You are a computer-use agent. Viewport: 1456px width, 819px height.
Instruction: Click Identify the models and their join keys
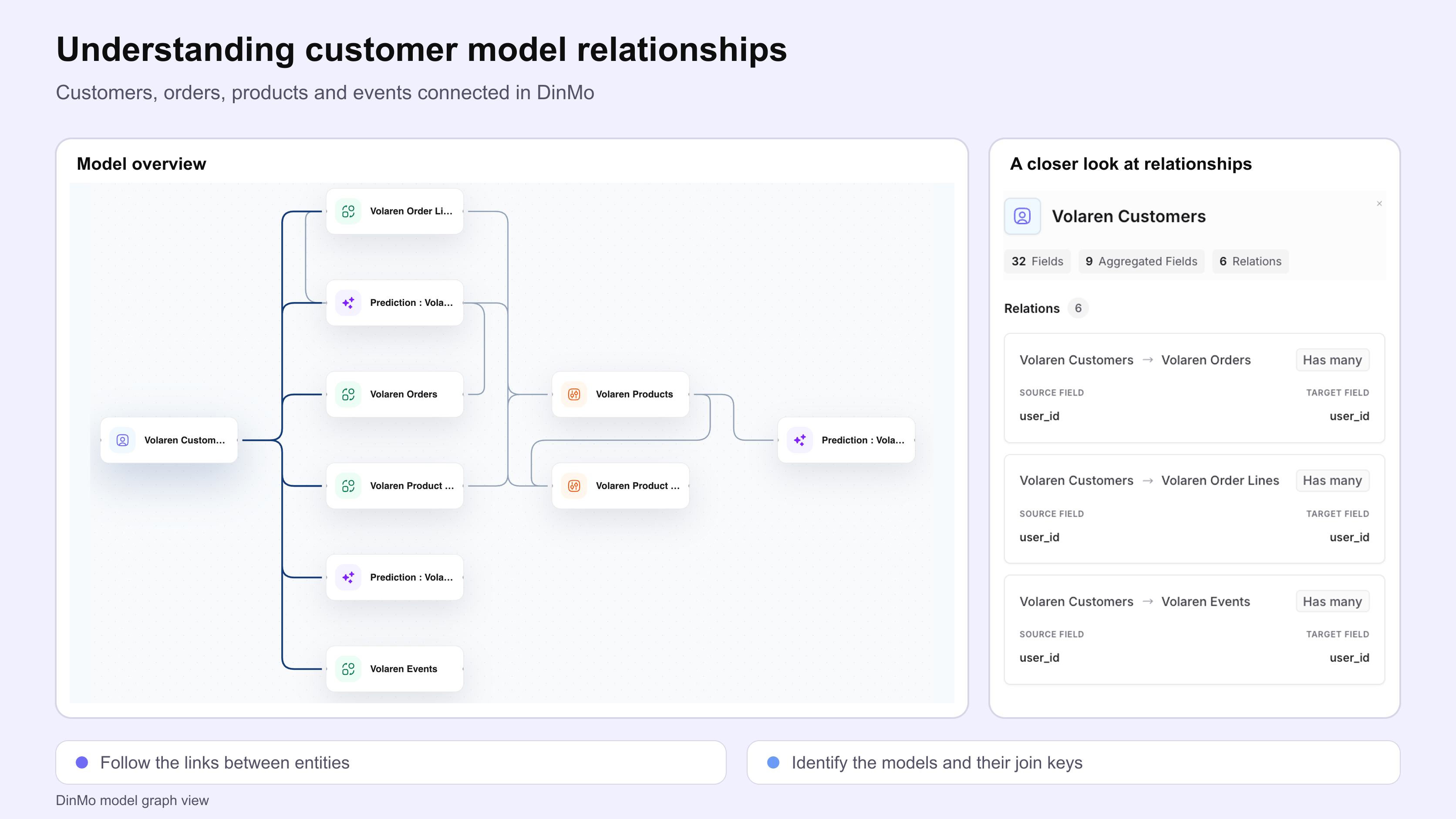click(937, 762)
